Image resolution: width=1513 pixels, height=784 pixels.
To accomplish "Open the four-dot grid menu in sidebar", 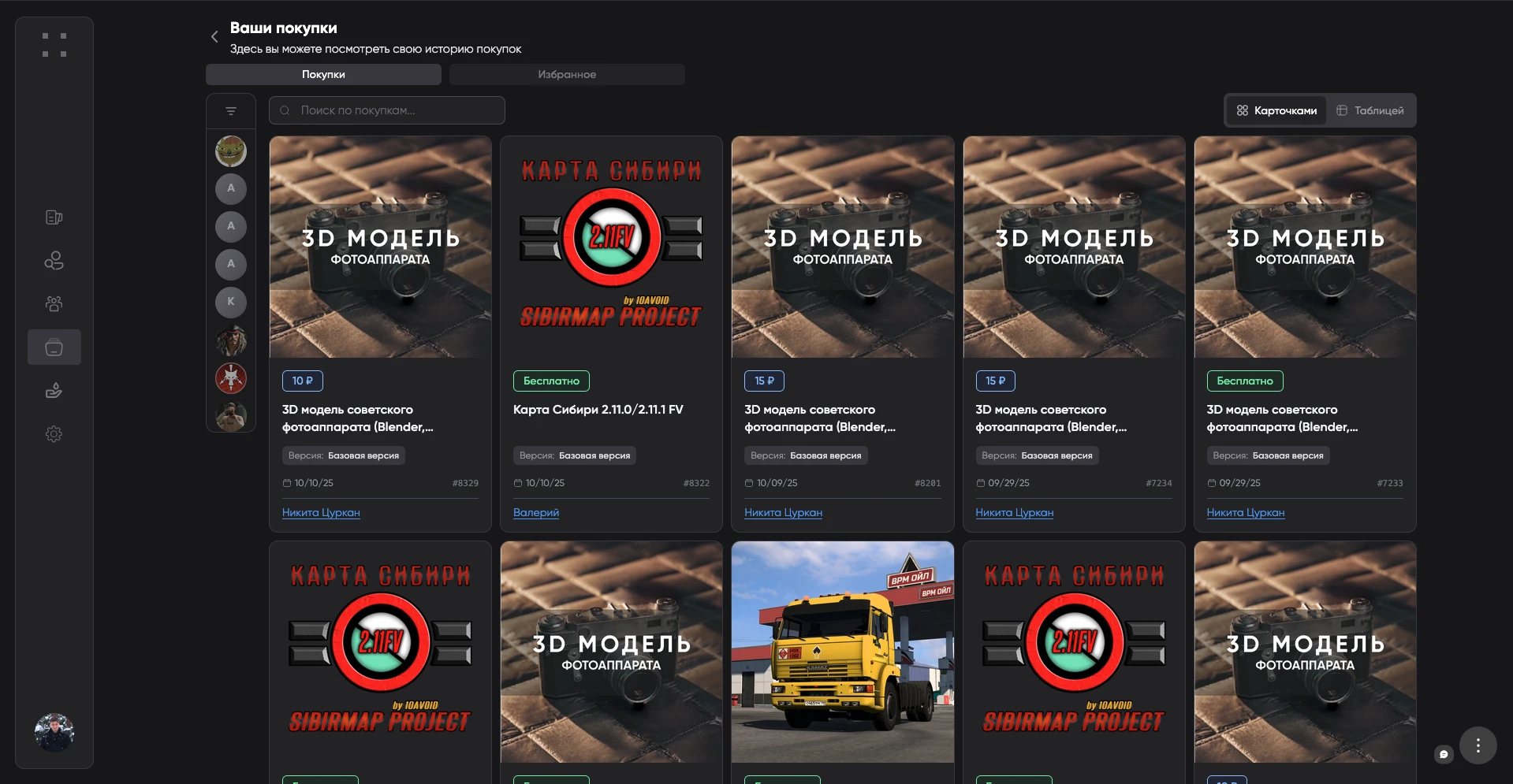I will click(x=54, y=45).
